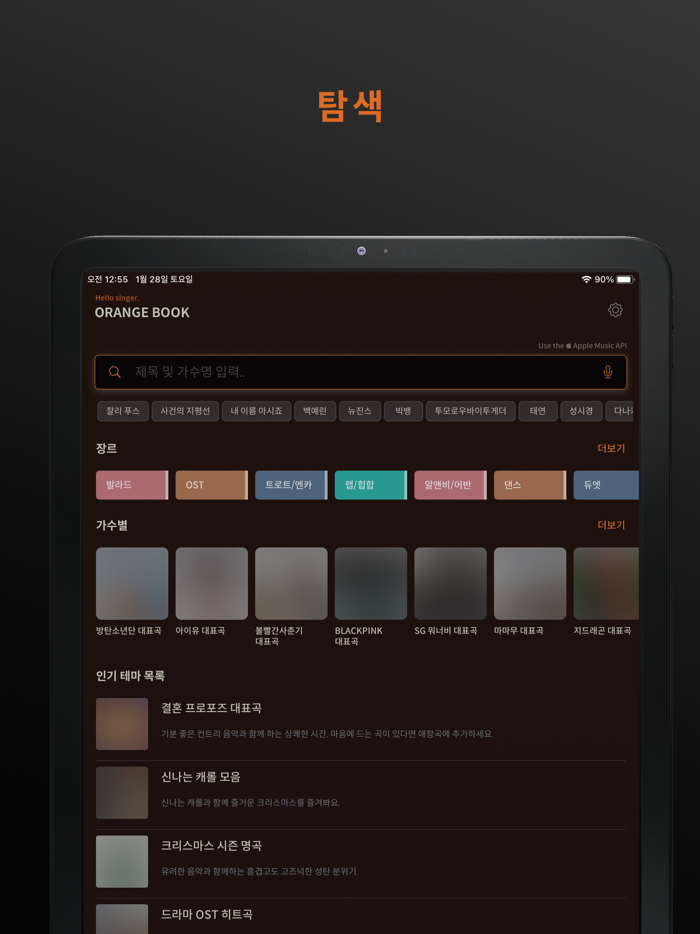700x934 pixels.
Task: Open the 댄스 genre card
Action: coord(530,485)
